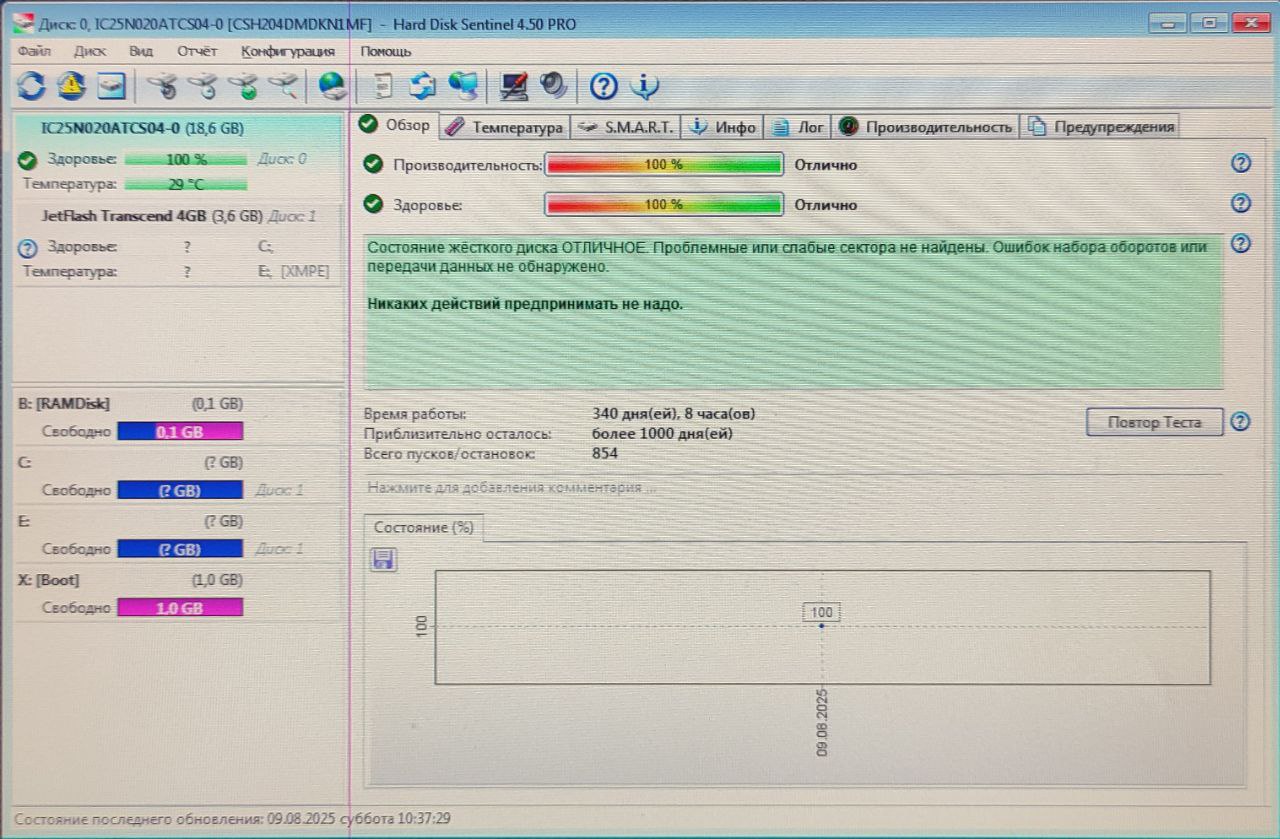Open the Конфигурация menu
The width and height of the screenshot is (1280, 839).
(x=288, y=51)
